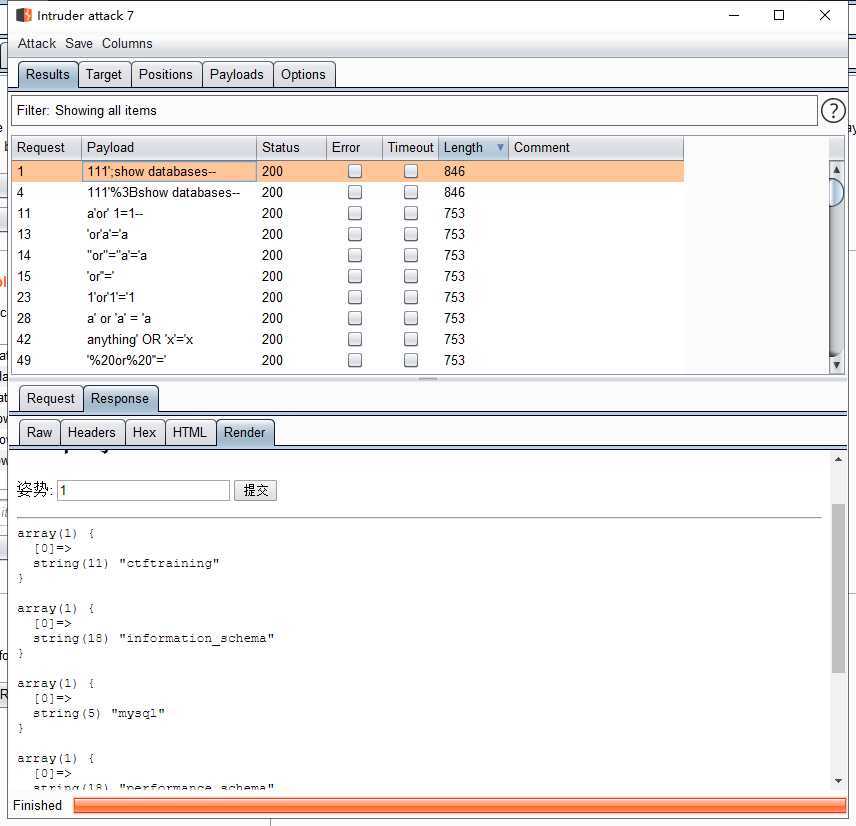Sort results by Status column header
Viewport: 856px width, 826px height.
click(x=292, y=147)
